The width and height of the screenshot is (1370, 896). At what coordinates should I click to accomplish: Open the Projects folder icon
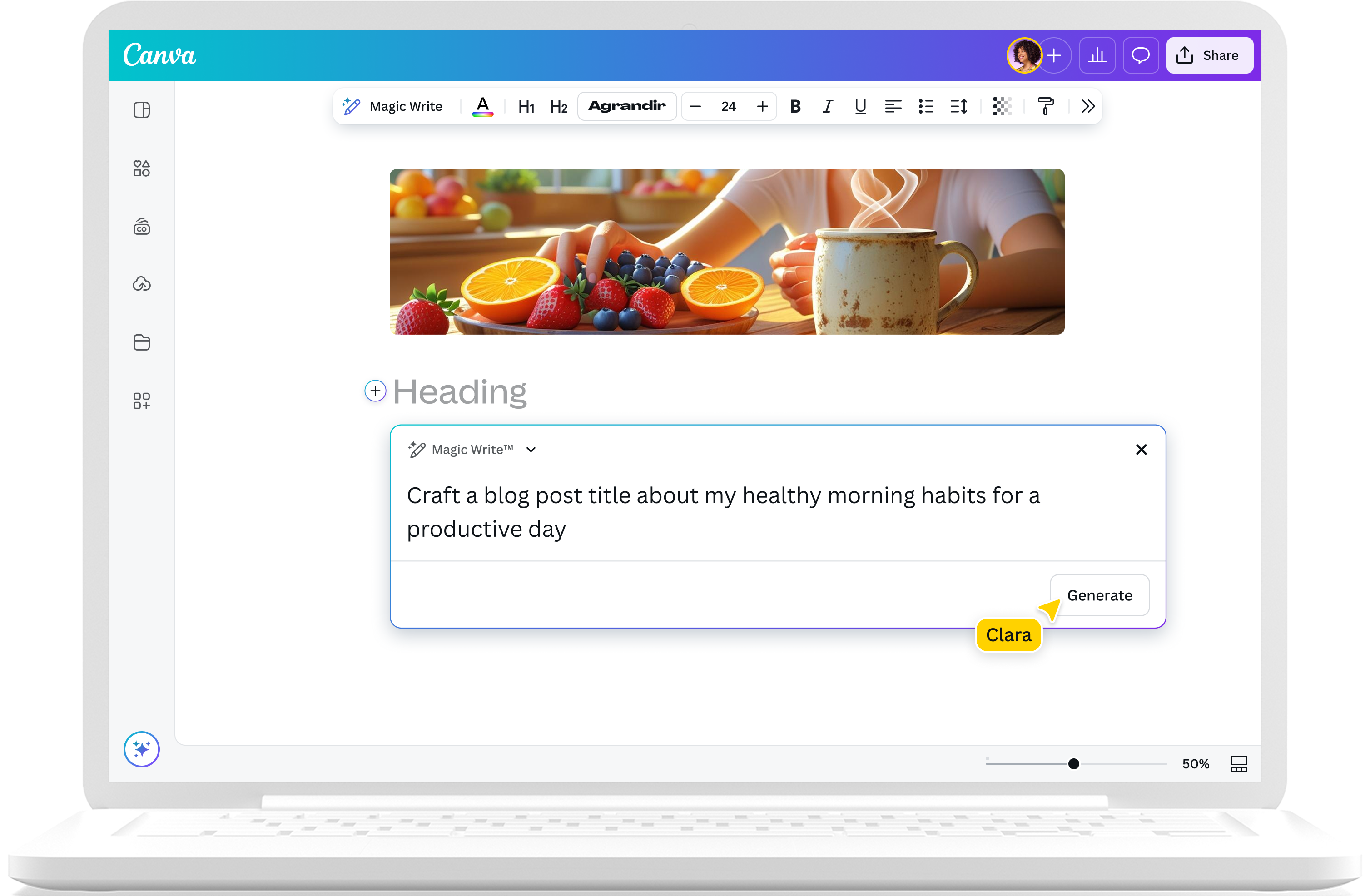coord(142,342)
